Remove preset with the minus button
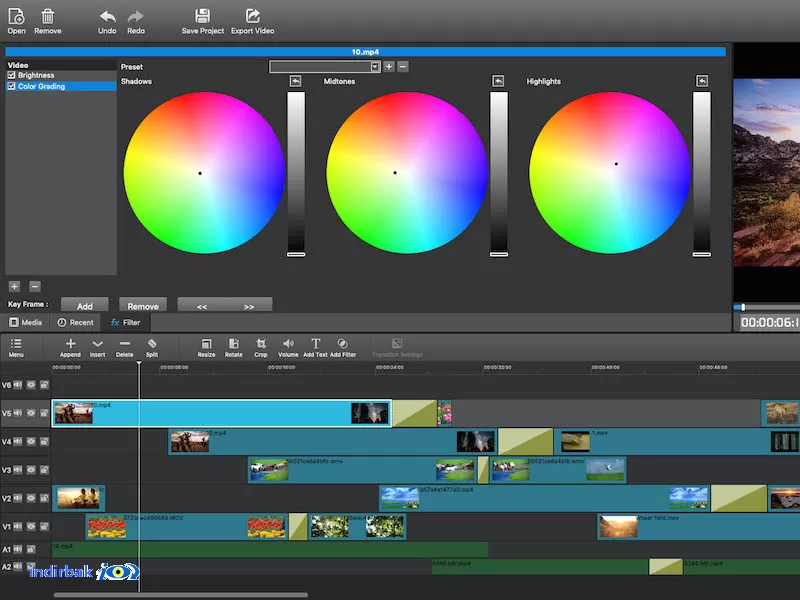The image size is (800, 600). point(403,66)
